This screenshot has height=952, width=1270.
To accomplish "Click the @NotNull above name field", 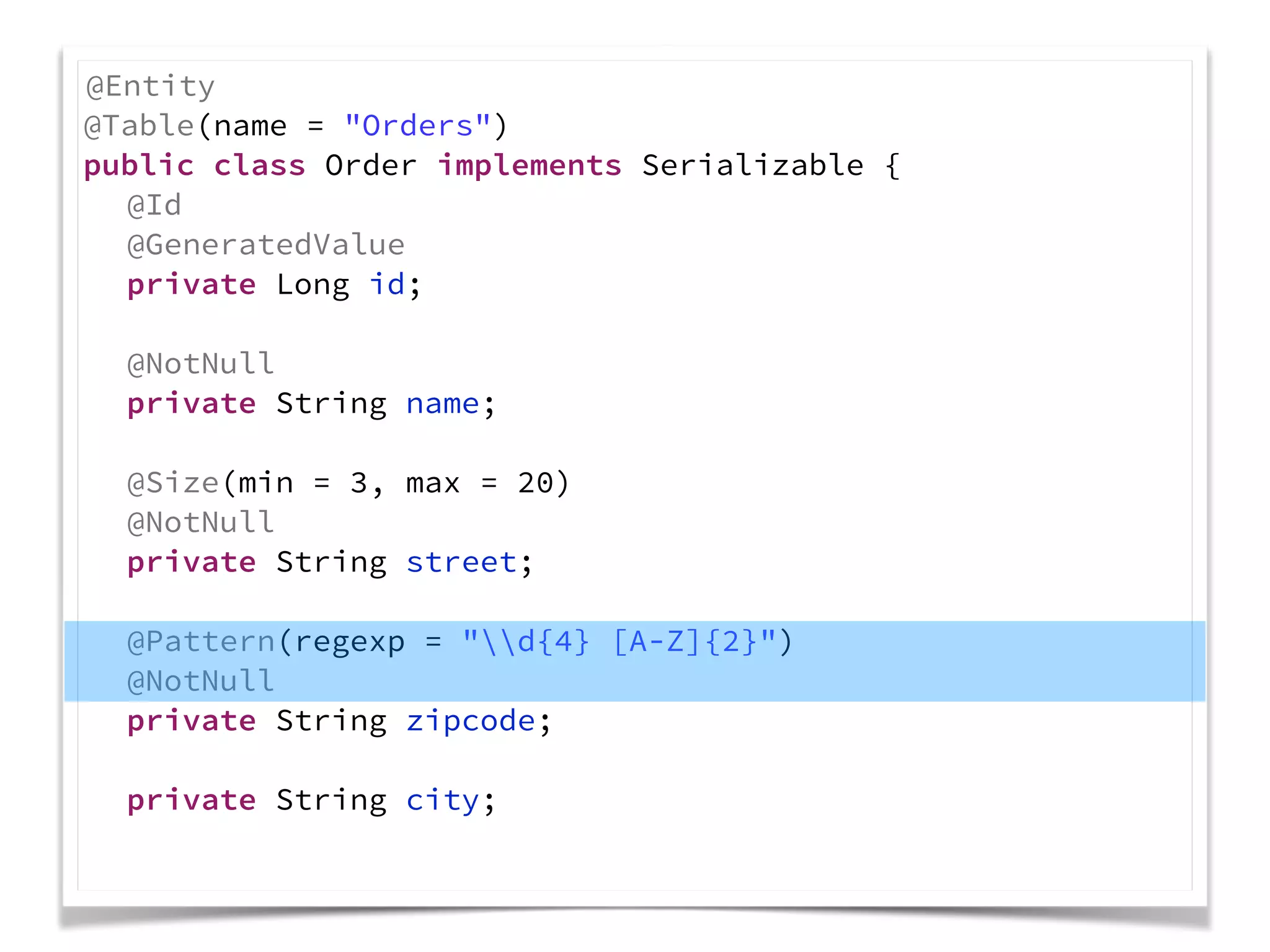I will 200,364.
